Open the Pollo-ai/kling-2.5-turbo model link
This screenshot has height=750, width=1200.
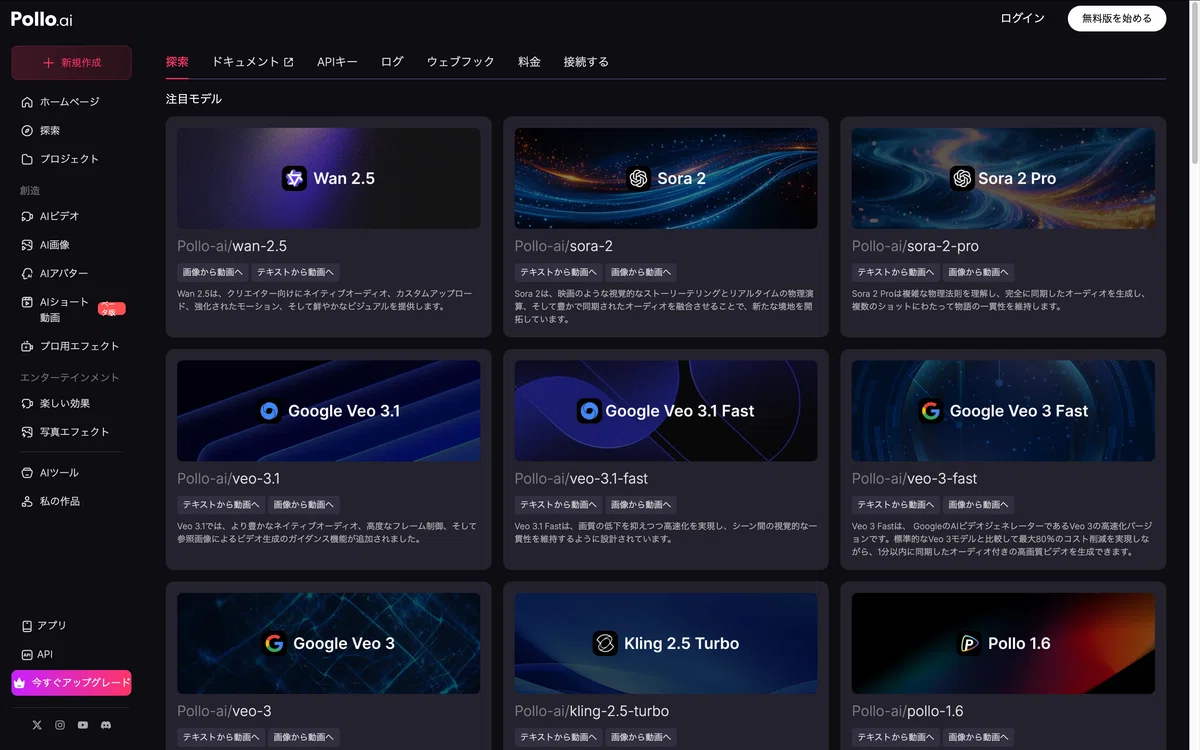click(x=592, y=711)
